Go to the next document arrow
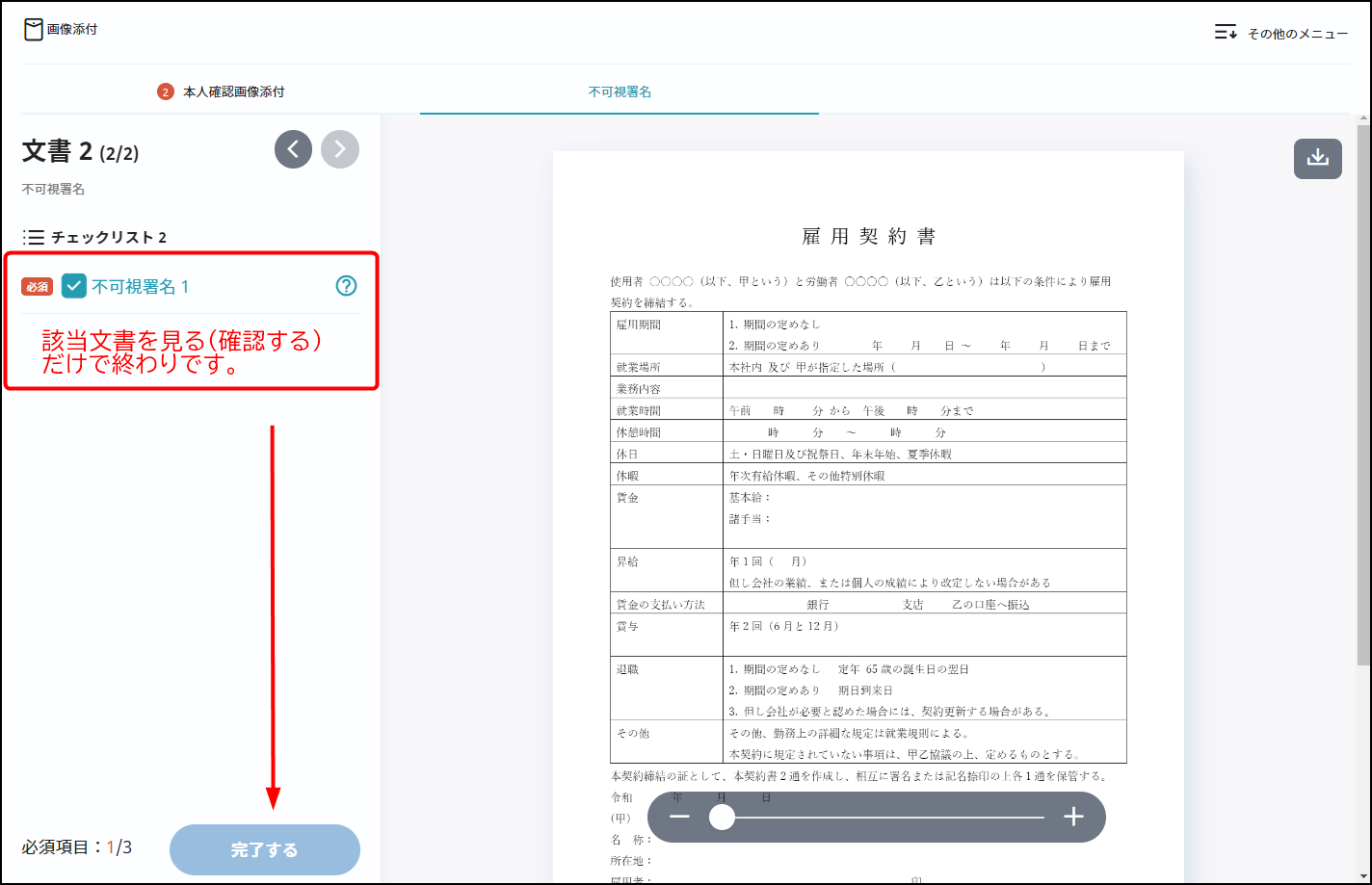 340,149
